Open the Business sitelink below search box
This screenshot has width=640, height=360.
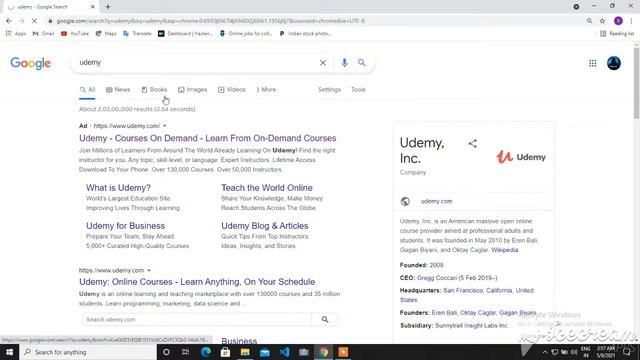pos(239,340)
